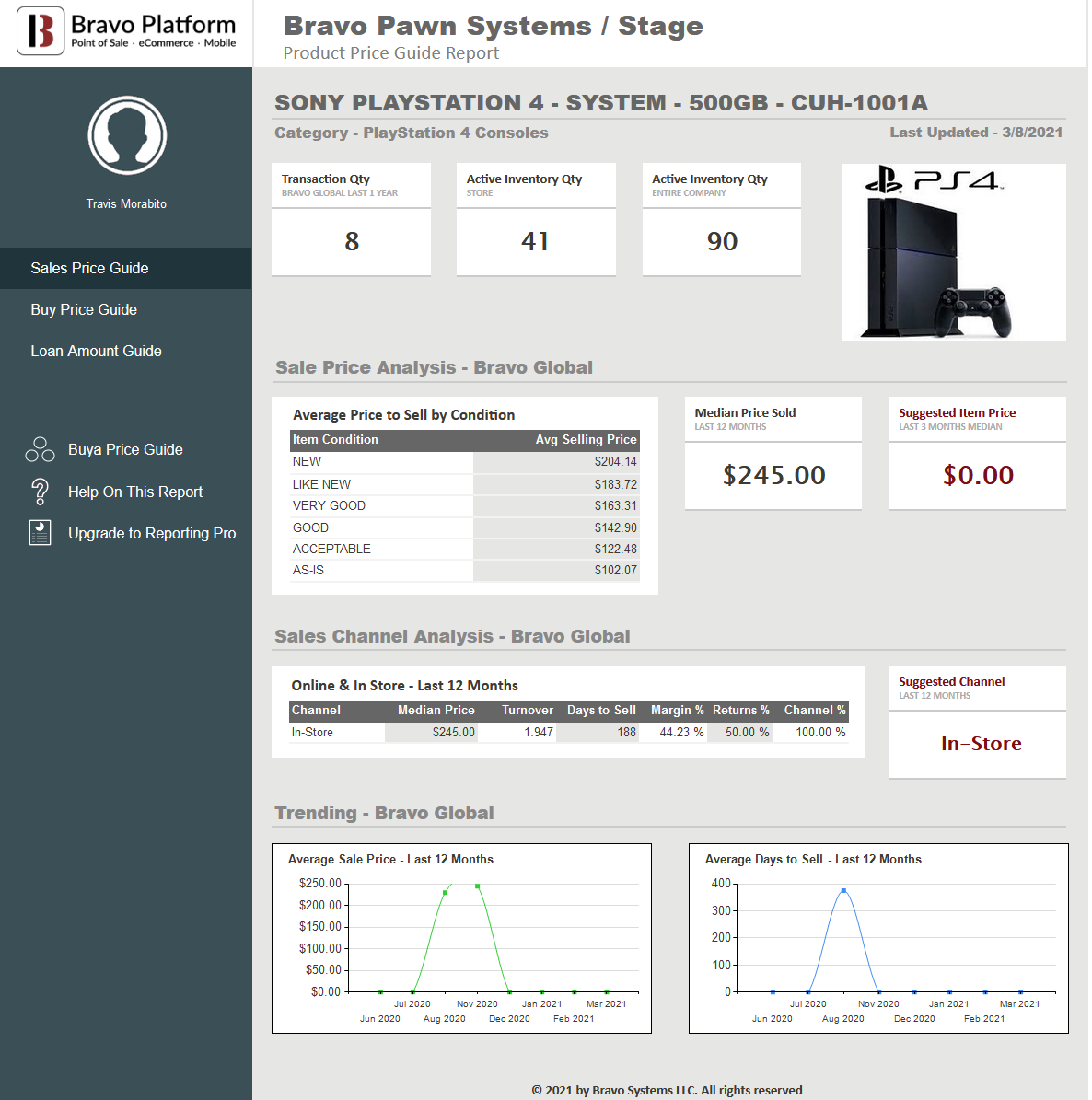The width and height of the screenshot is (1092, 1100).
Task: Select the LIKE NEW condition row label
Action: pos(321,485)
